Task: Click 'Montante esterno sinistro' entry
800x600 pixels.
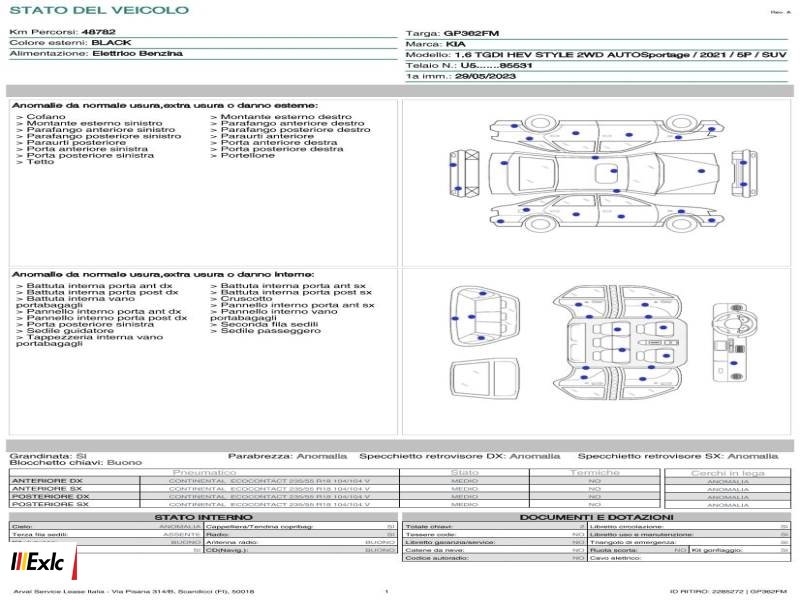Action: (89, 123)
